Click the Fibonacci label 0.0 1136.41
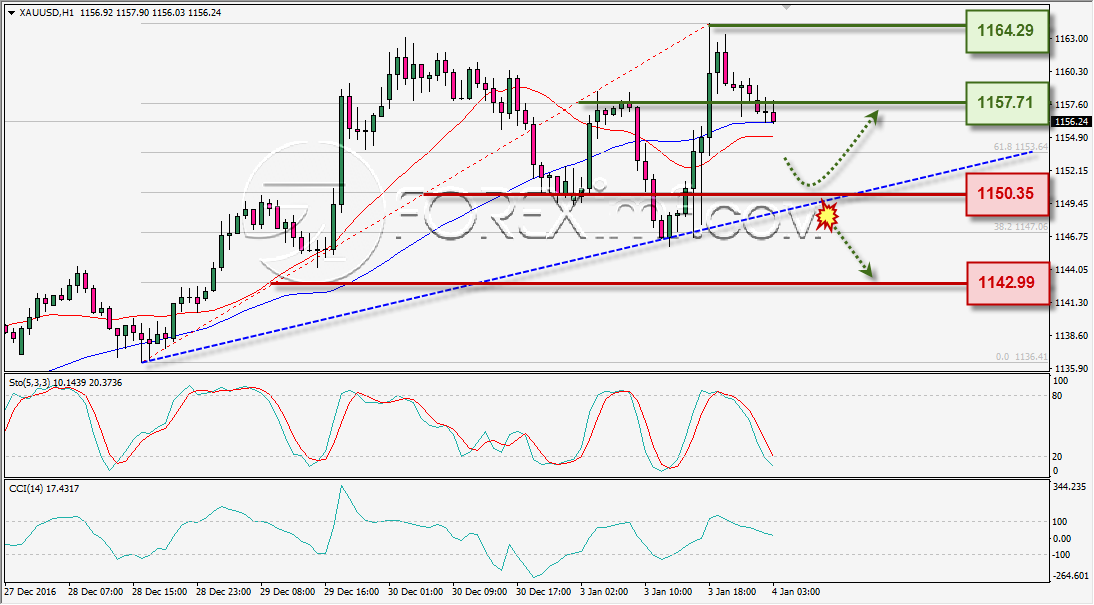Screen dimensions: 1094x605 coord(1022,357)
